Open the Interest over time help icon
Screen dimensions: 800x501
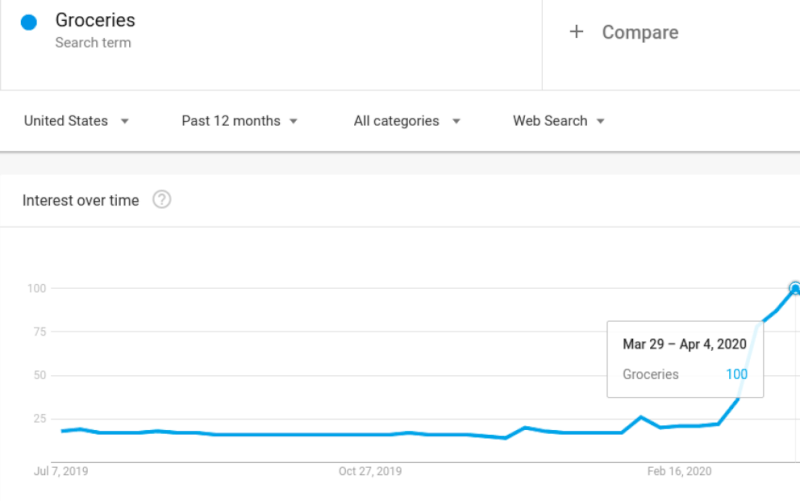162,199
